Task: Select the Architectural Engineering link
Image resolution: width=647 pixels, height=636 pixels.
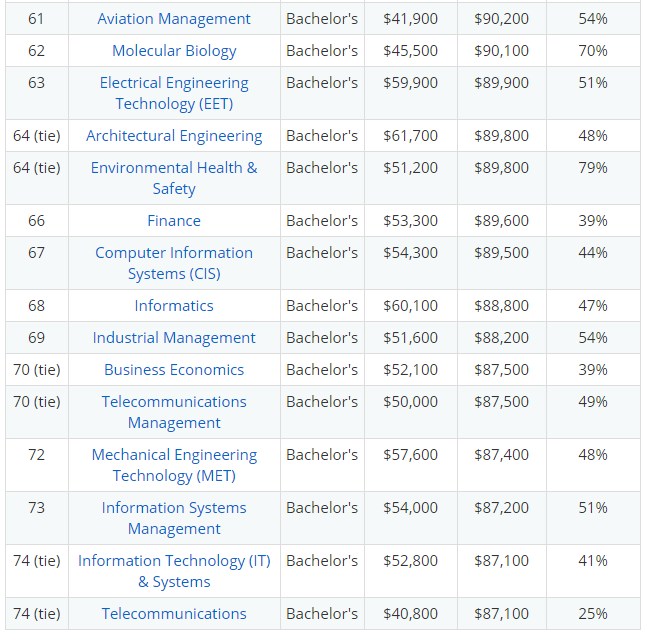Action: [174, 136]
